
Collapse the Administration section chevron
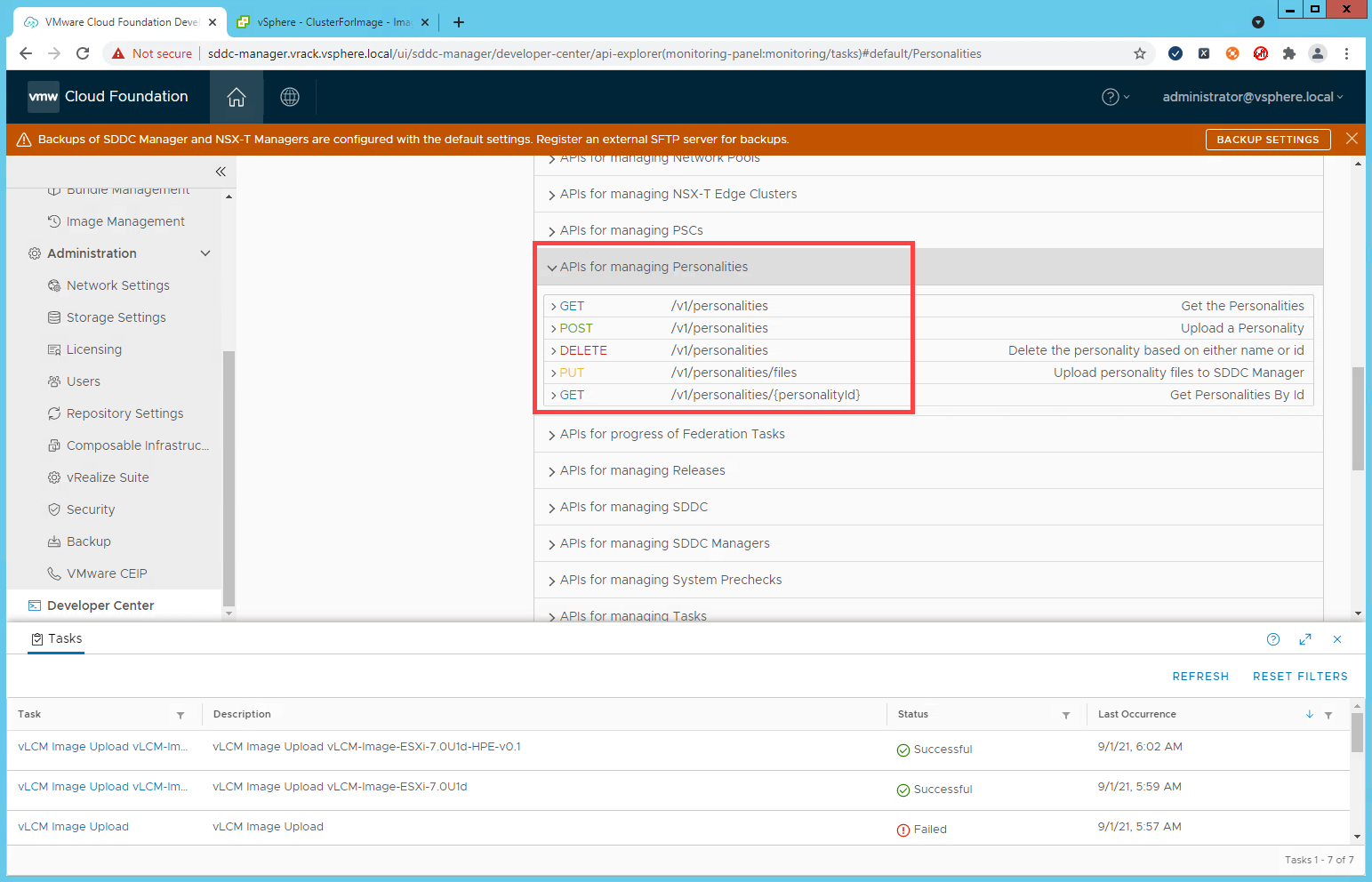pyautogui.click(x=205, y=253)
